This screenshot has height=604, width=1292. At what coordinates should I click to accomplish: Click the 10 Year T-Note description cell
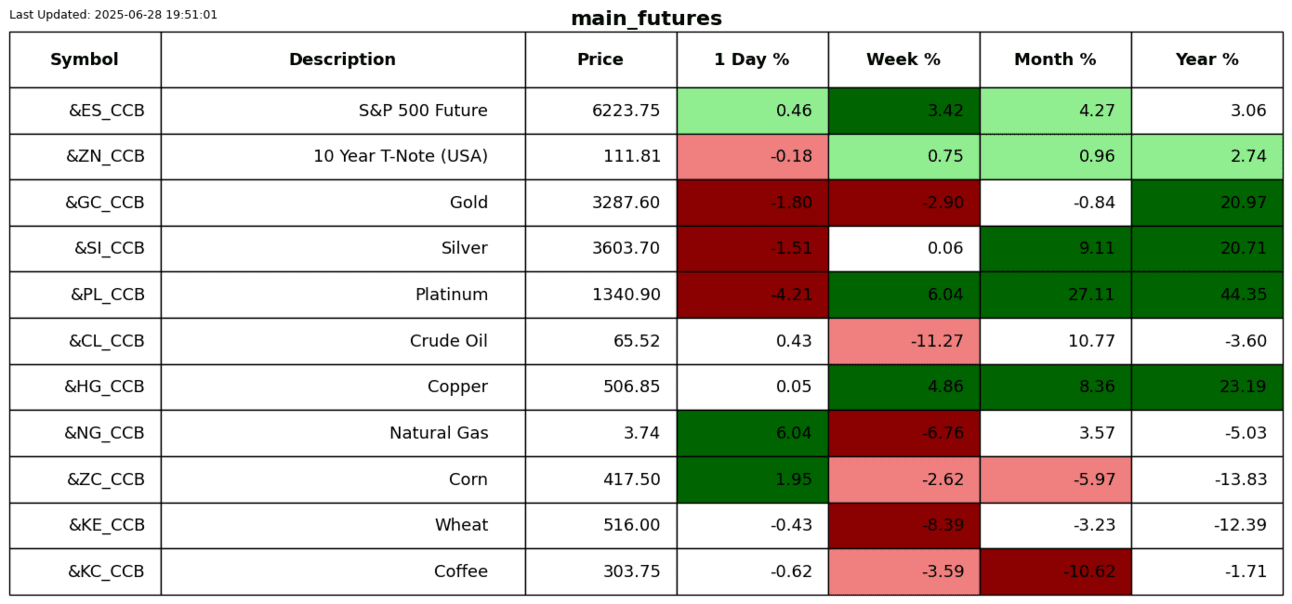pos(342,157)
